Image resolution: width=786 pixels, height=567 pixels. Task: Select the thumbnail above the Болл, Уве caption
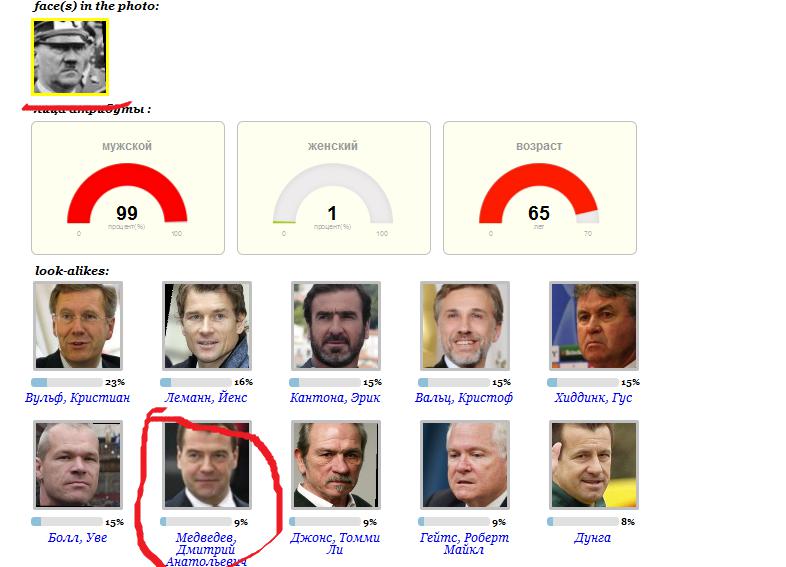click(x=78, y=465)
